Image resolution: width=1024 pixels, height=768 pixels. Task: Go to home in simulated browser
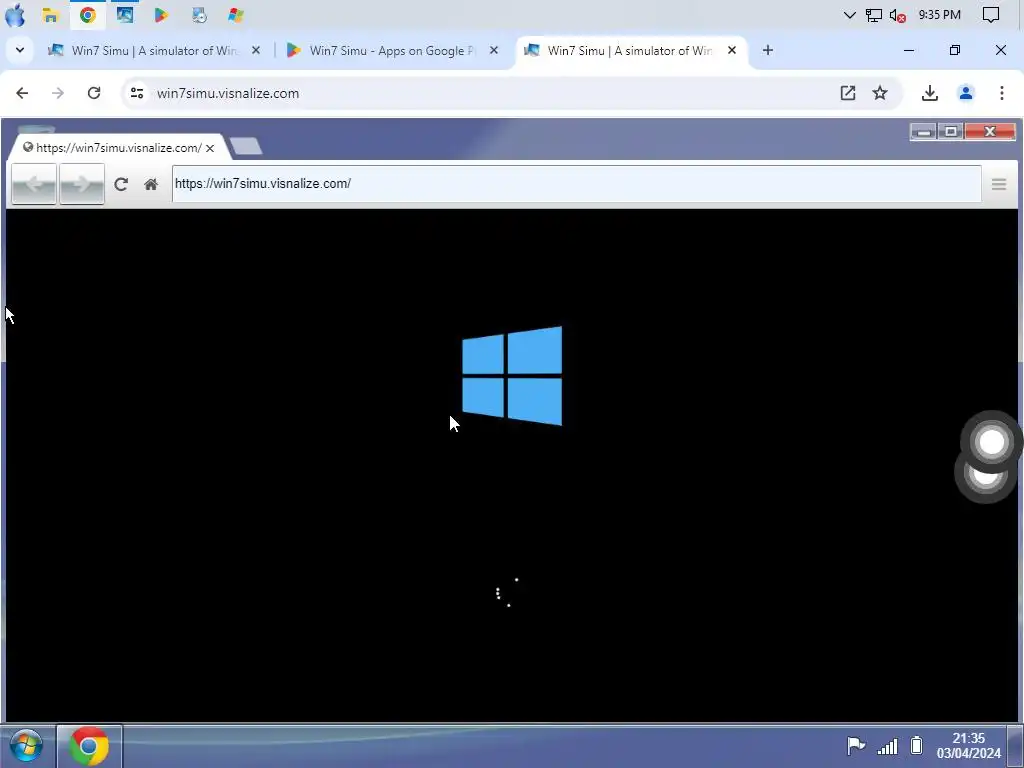pos(151,184)
